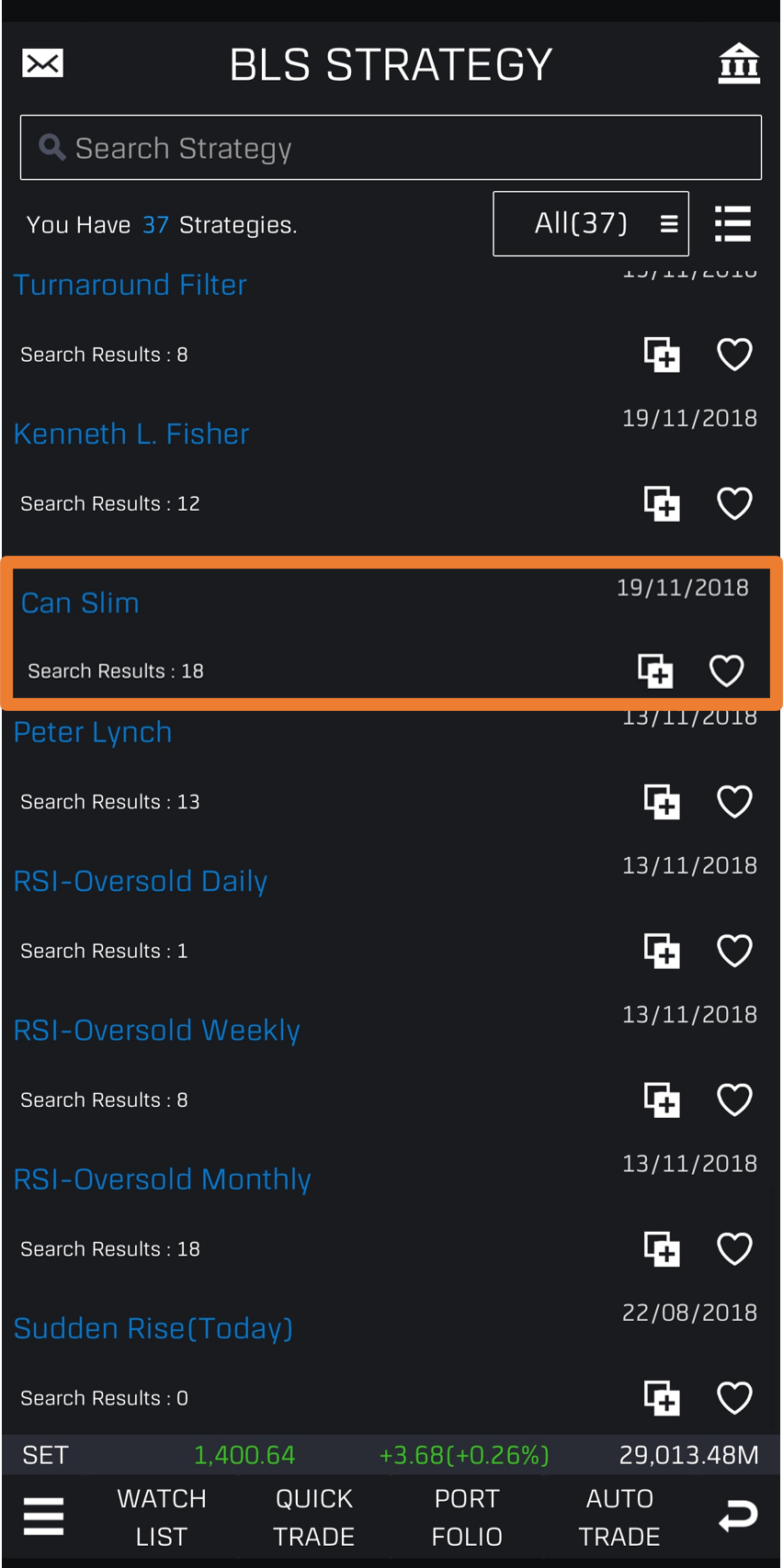Viewport: 783px width, 1568px height.
Task: Click the add-copy icon for RSI-Oversold Weekly
Action: [662, 1100]
